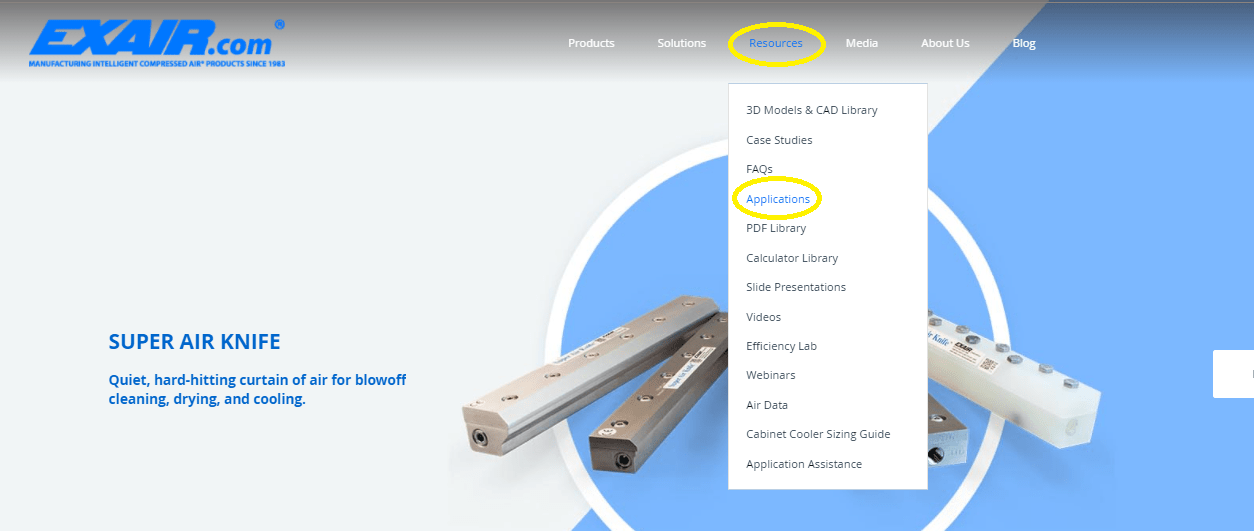Choose Videos from the dropdown
Image resolution: width=1256 pixels, height=532 pixels.
763,317
